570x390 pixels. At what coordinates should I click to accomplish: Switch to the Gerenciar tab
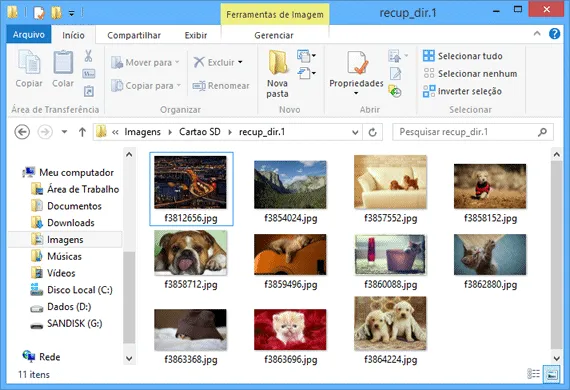274,35
